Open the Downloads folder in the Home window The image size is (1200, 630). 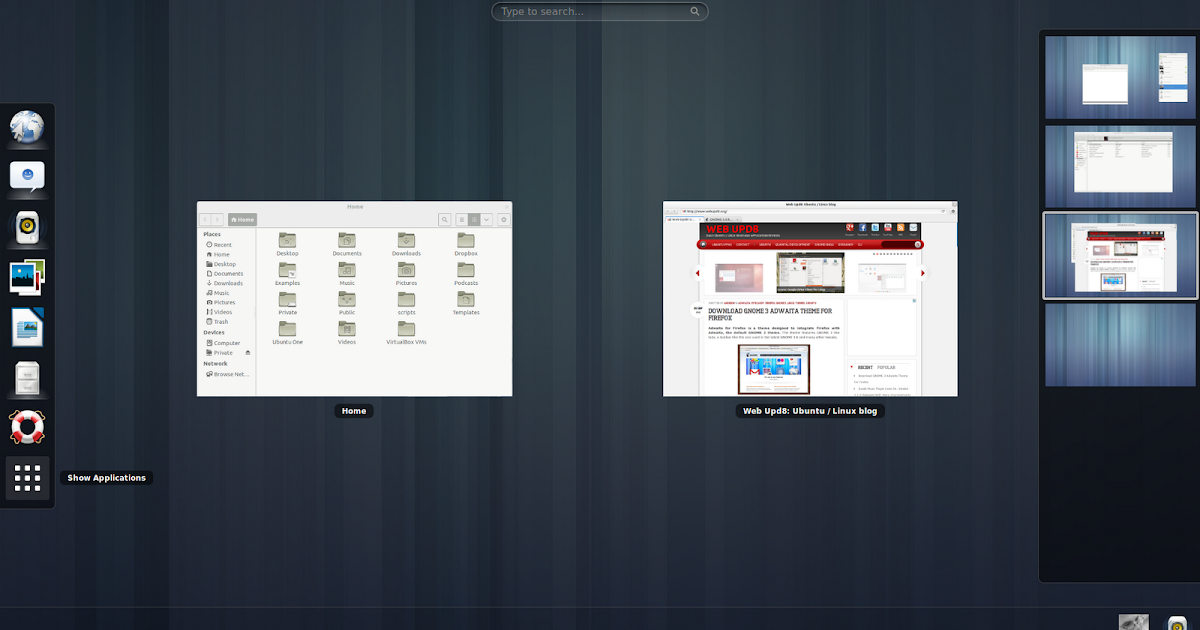coord(406,243)
